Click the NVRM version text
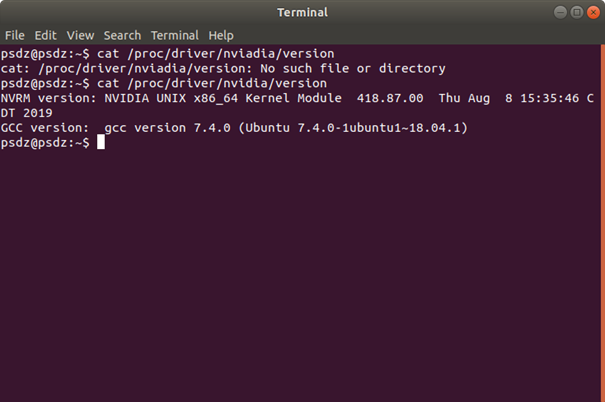This screenshot has height=402, width=605. (48, 98)
